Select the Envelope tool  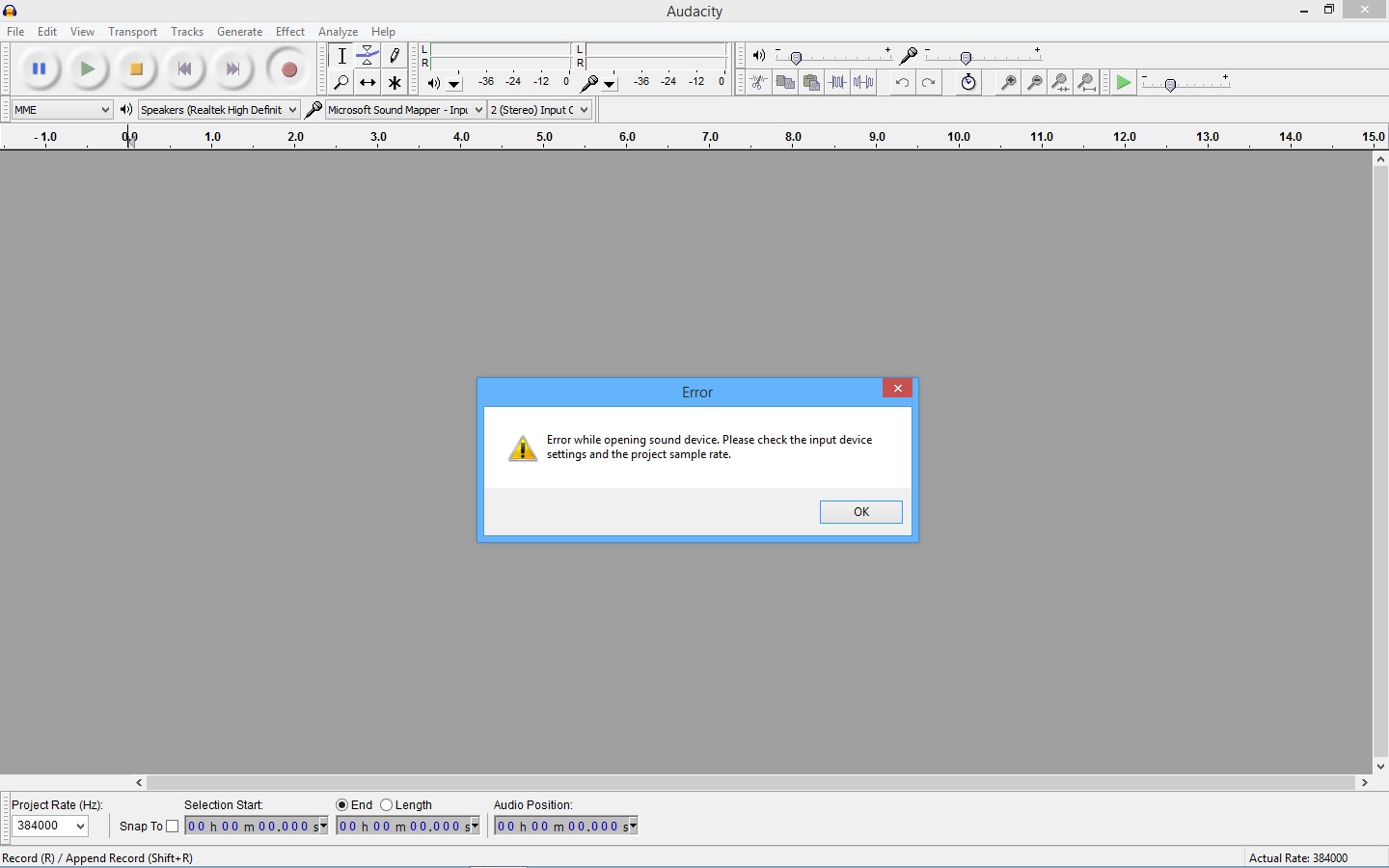point(368,56)
